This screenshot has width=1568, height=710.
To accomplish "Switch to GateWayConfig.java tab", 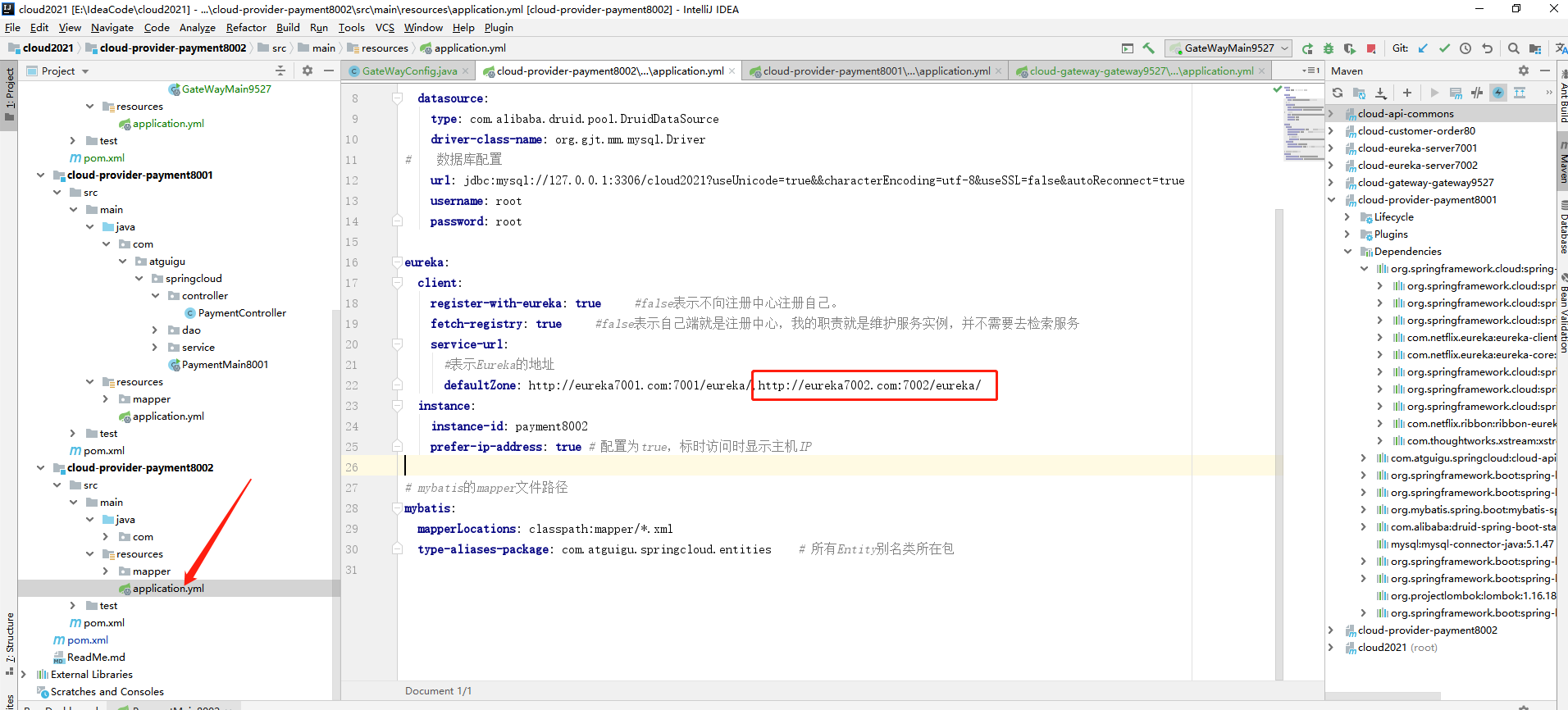I will click(x=408, y=71).
